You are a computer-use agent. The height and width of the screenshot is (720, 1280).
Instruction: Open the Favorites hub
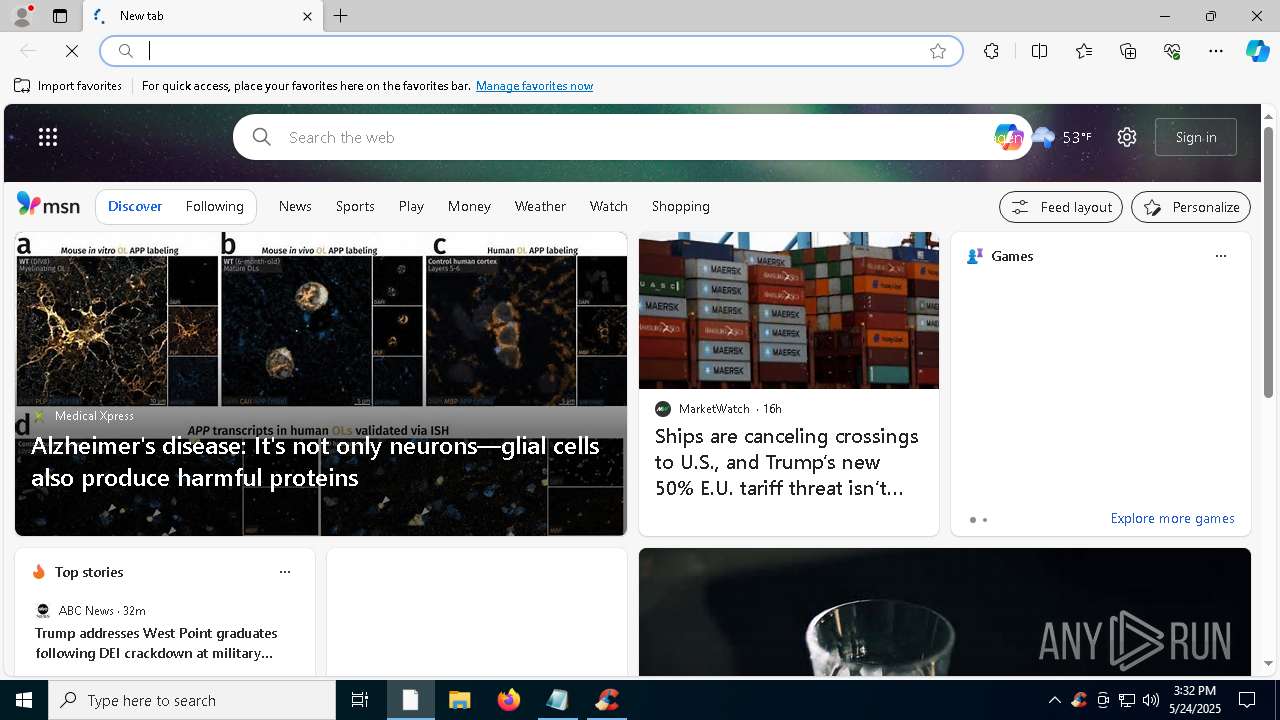tap(1084, 51)
